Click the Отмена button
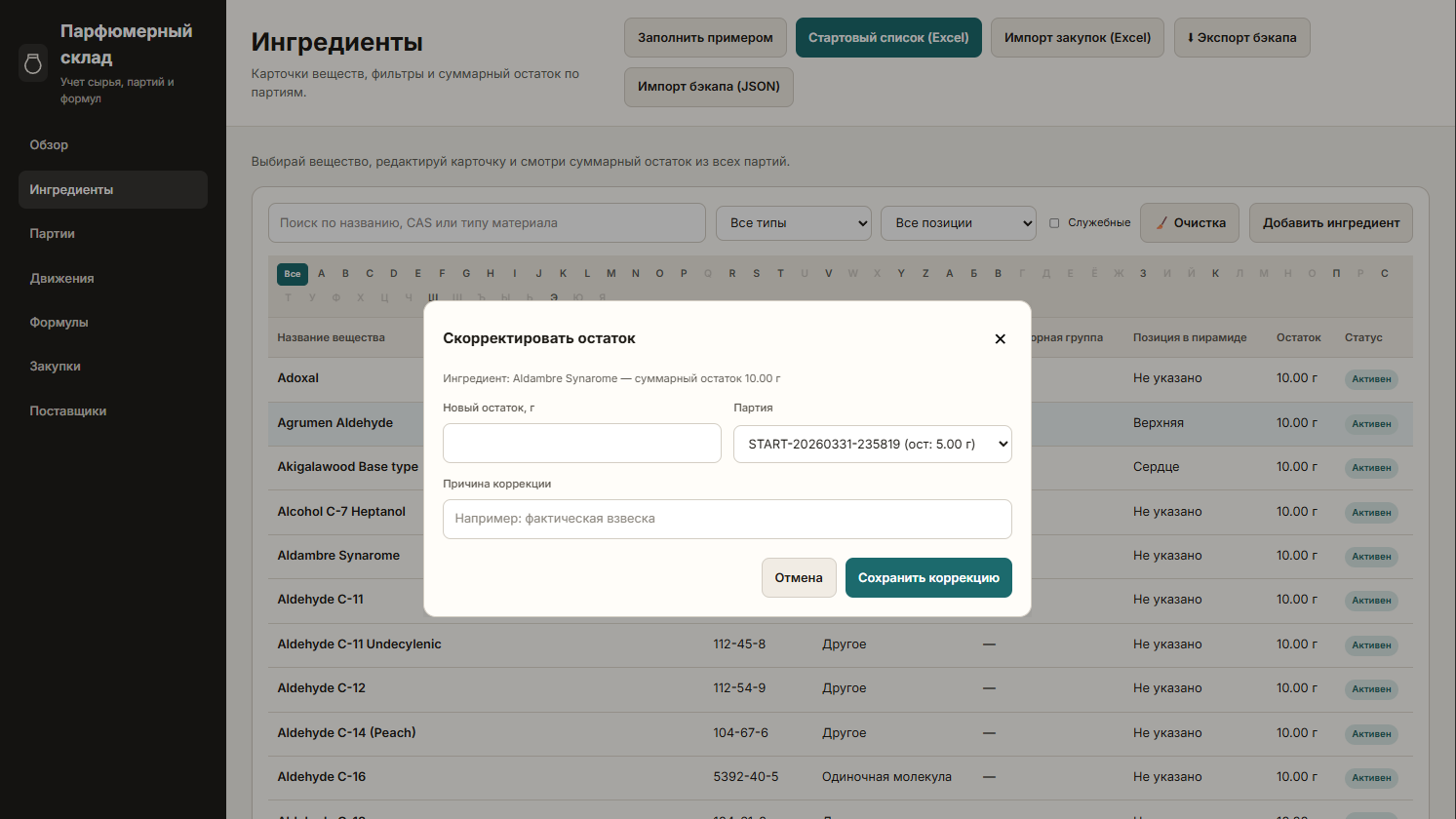 pyautogui.click(x=799, y=578)
